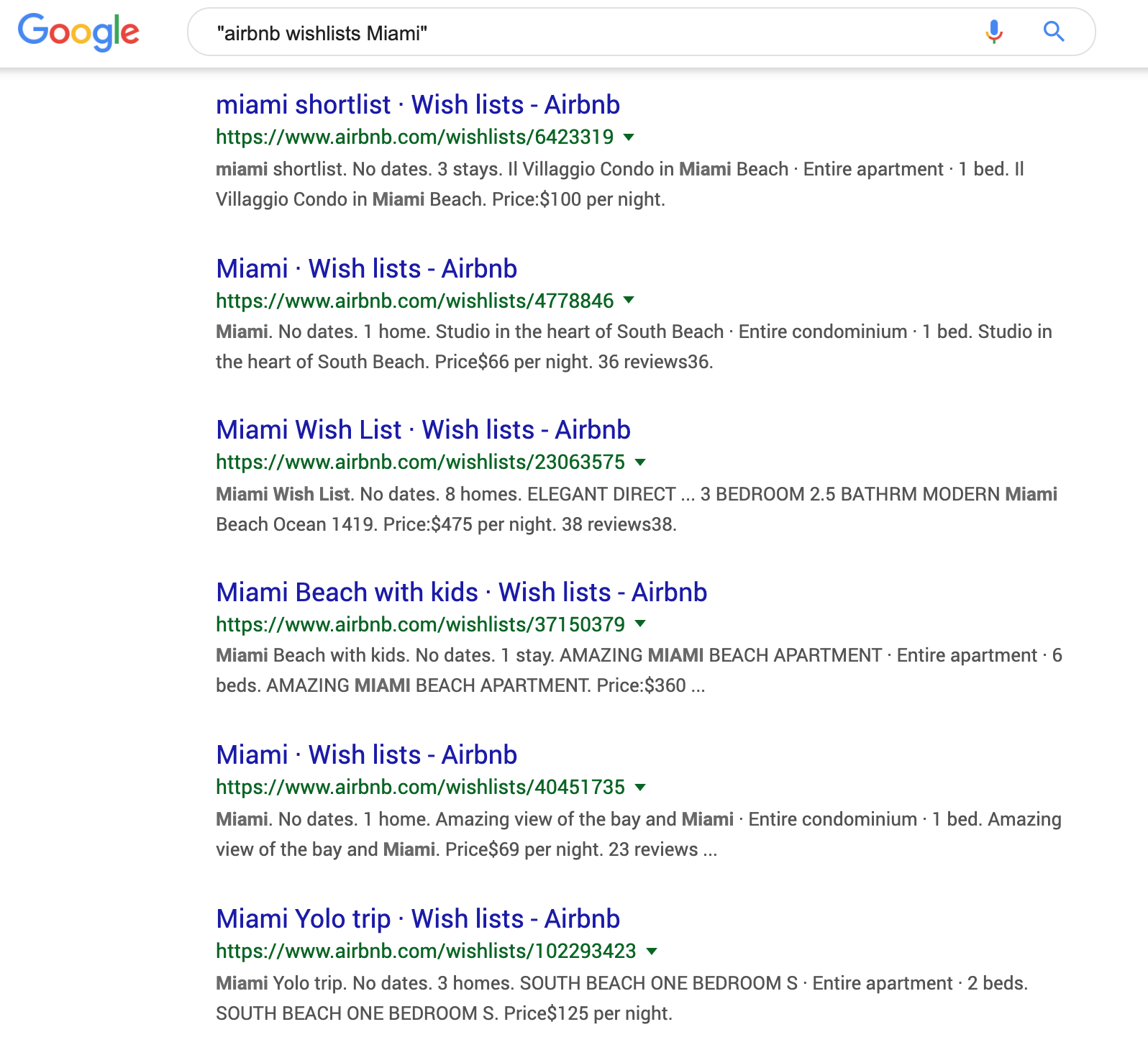Click the green URL airbnb.com/wishlists/6423319
The image size is (1148, 1050).
(x=415, y=137)
